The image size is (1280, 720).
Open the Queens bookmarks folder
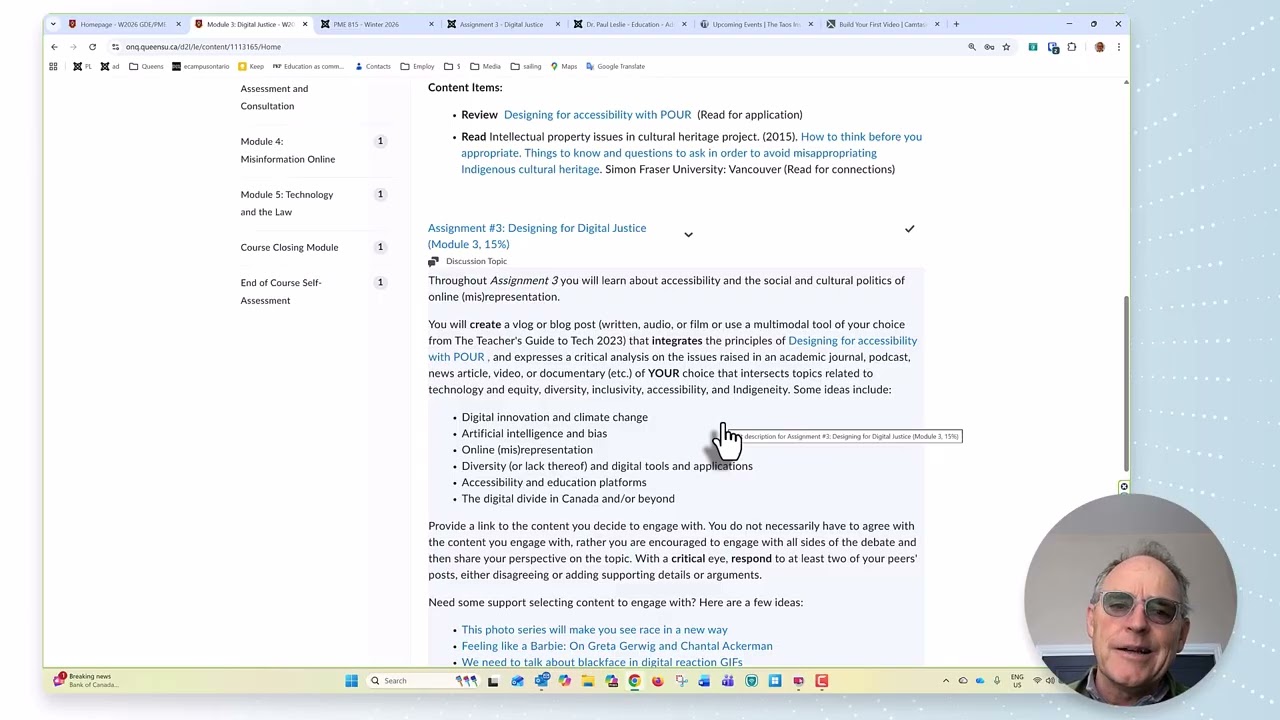pos(146,66)
